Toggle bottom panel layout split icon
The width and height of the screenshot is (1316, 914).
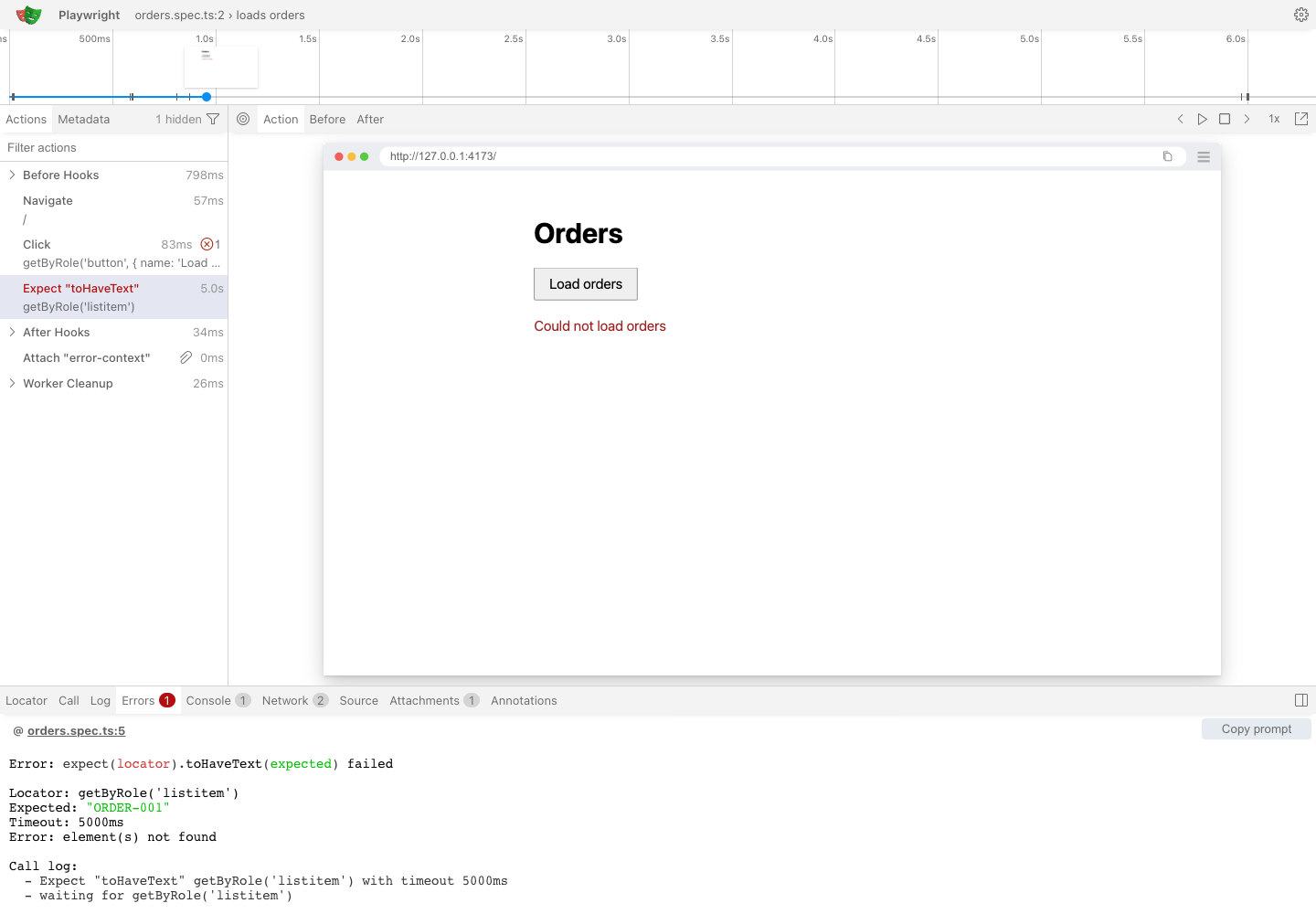pos(1301,700)
